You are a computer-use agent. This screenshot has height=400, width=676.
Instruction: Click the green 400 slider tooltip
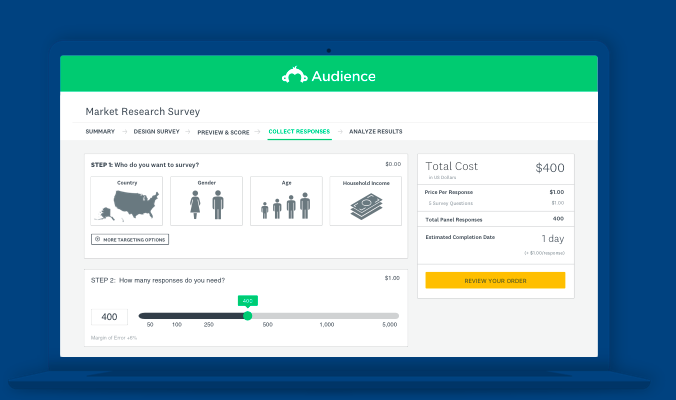tap(247, 300)
